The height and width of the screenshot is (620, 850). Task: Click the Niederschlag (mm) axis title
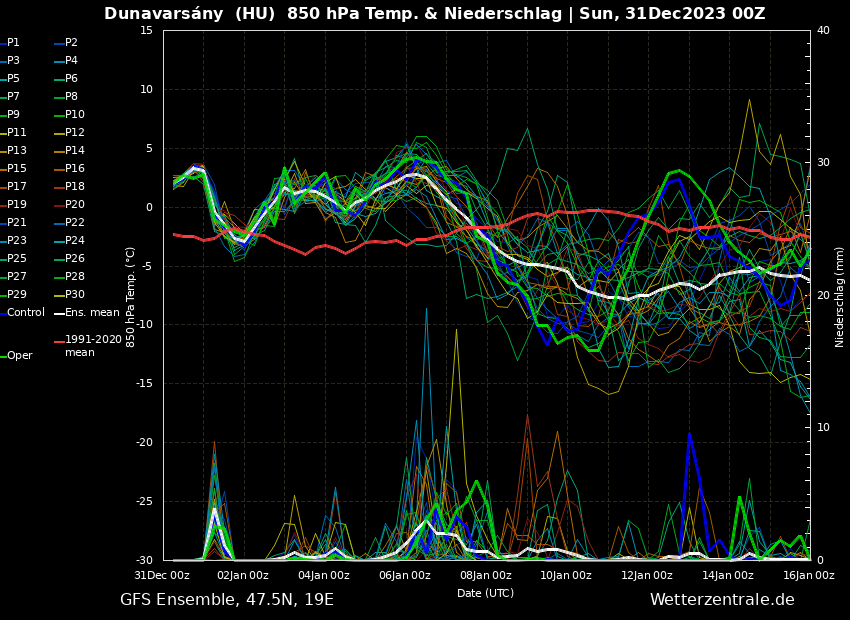(x=840, y=297)
